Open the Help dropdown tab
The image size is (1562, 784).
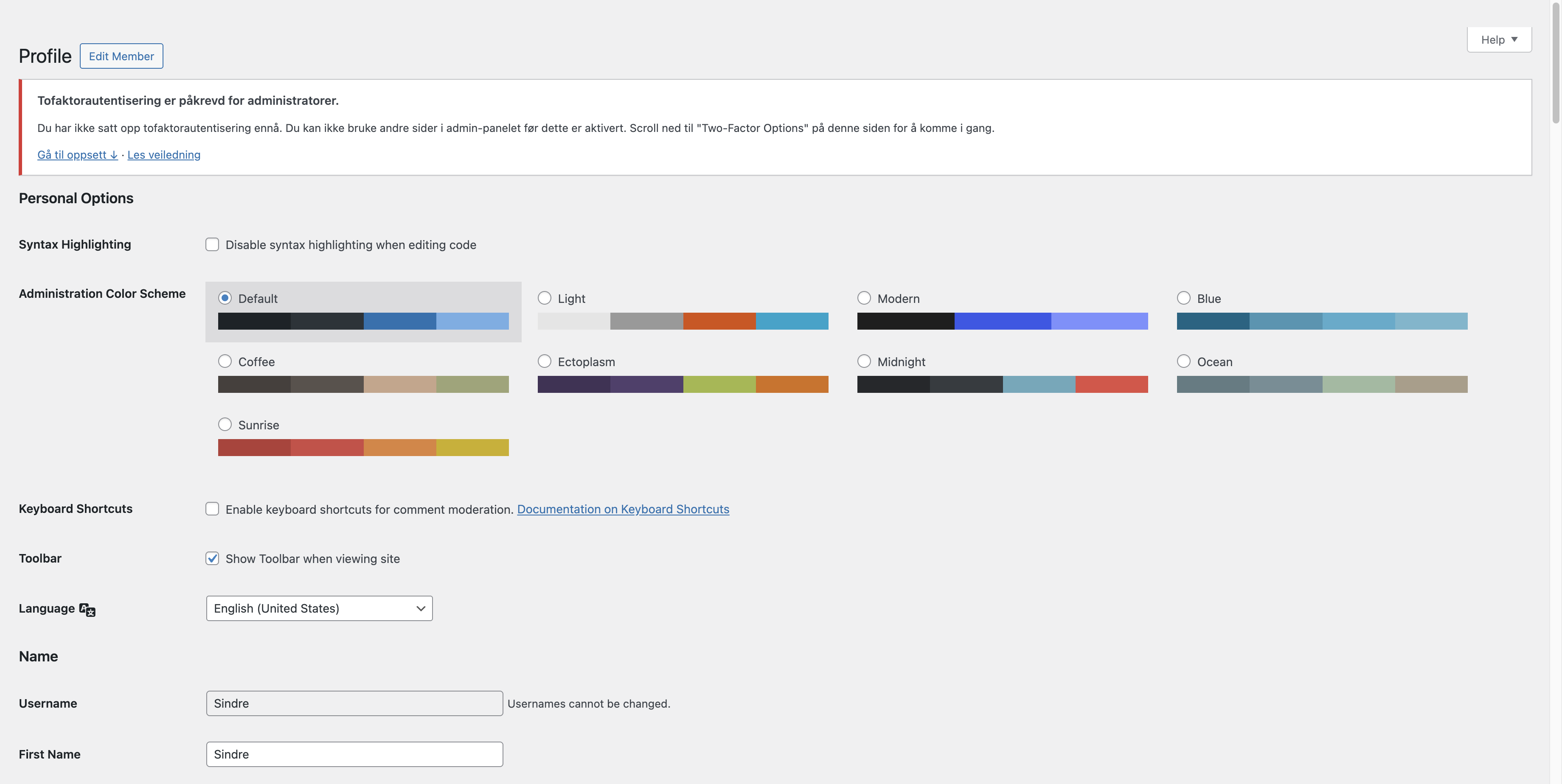pyautogui.click(x=1498, y=39)
